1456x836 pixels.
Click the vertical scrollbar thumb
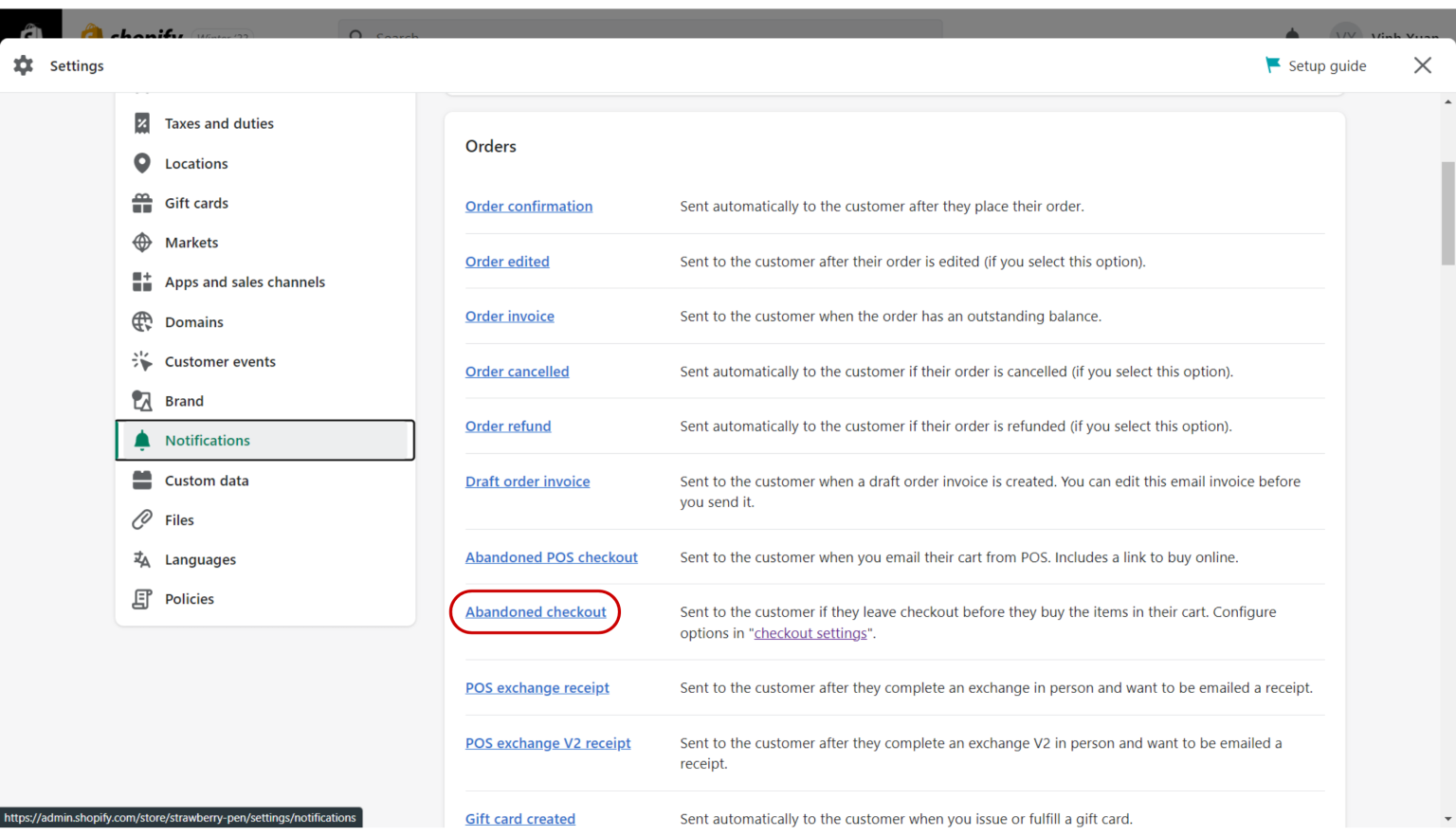coord(1447,213)
